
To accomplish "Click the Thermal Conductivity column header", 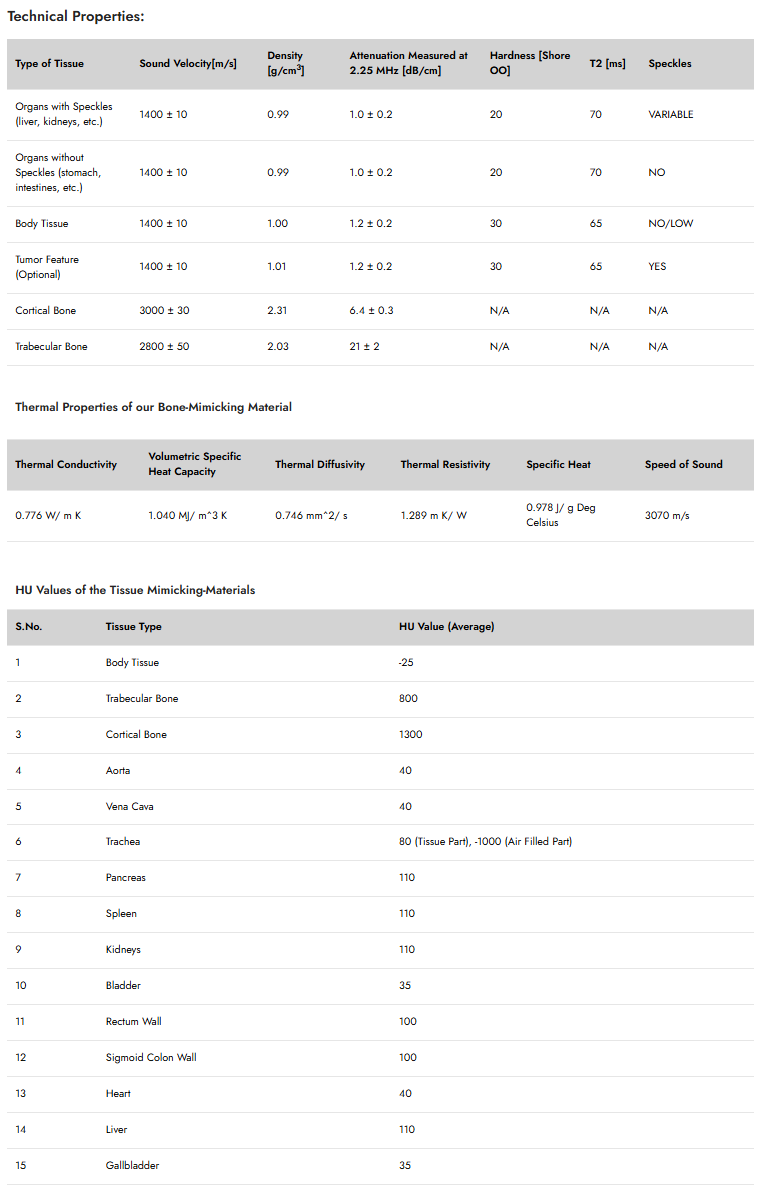I will (66, 464).
